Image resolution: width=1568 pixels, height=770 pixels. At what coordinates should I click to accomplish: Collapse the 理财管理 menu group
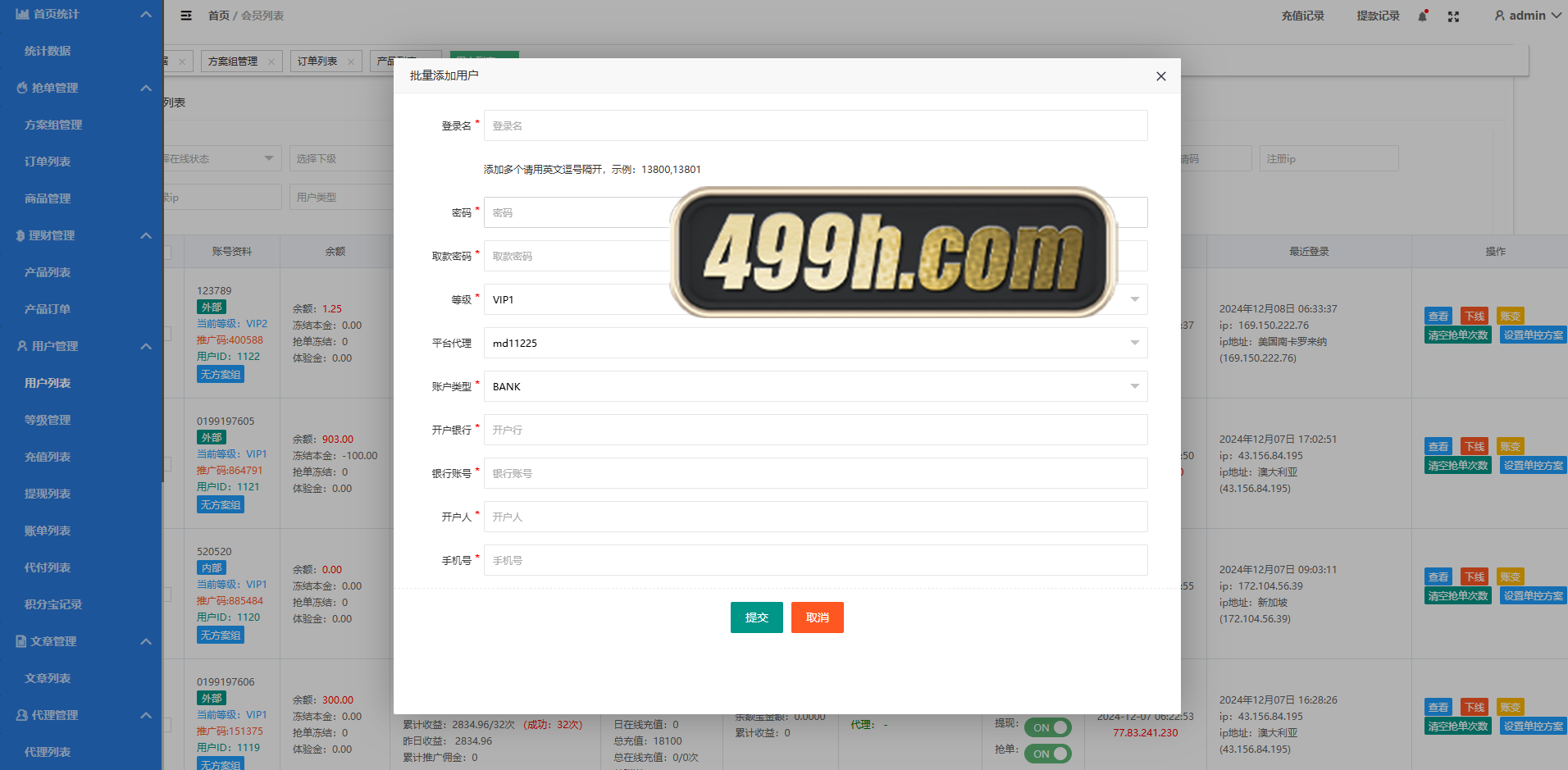click(146, 235)
